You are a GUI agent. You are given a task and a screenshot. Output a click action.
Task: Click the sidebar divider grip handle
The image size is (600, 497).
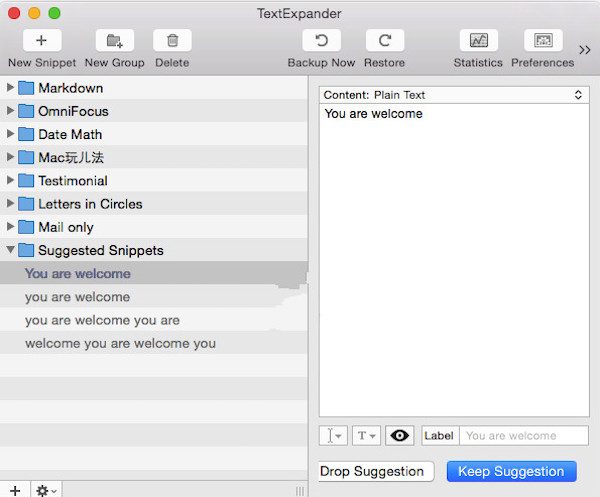pyautogui.click(x=300, y=491)
